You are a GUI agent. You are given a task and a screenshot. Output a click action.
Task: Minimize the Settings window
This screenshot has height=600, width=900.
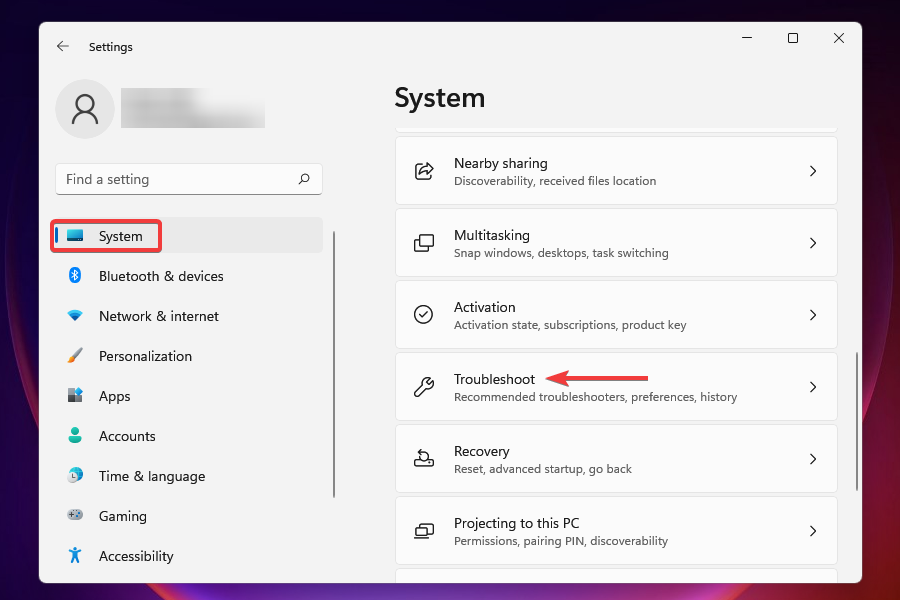(747, 38)
